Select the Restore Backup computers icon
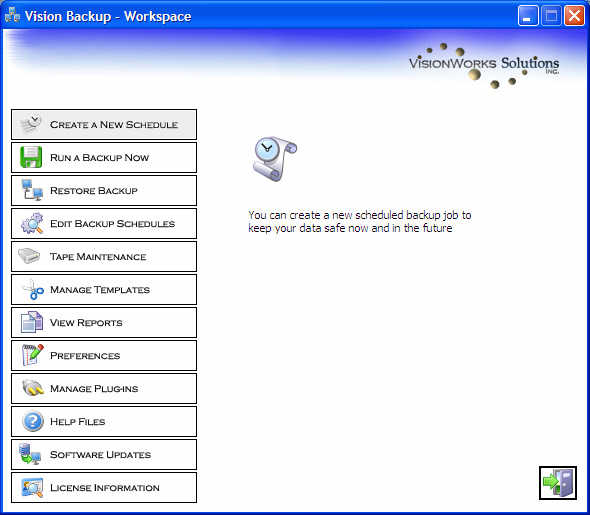Image resolution: width=590 pixels, height=515 pixels. point(32,190)
